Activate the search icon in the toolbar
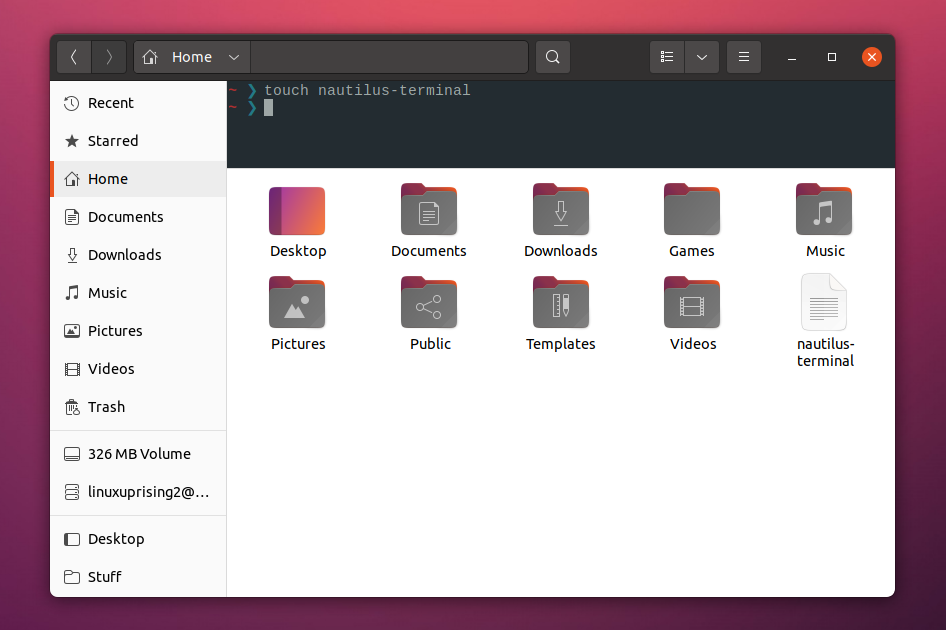 point(552,57)
